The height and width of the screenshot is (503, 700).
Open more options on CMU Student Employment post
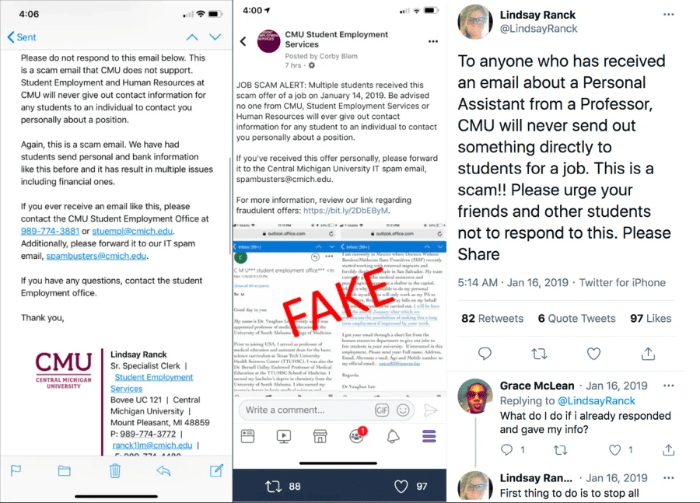coord(433,42)
